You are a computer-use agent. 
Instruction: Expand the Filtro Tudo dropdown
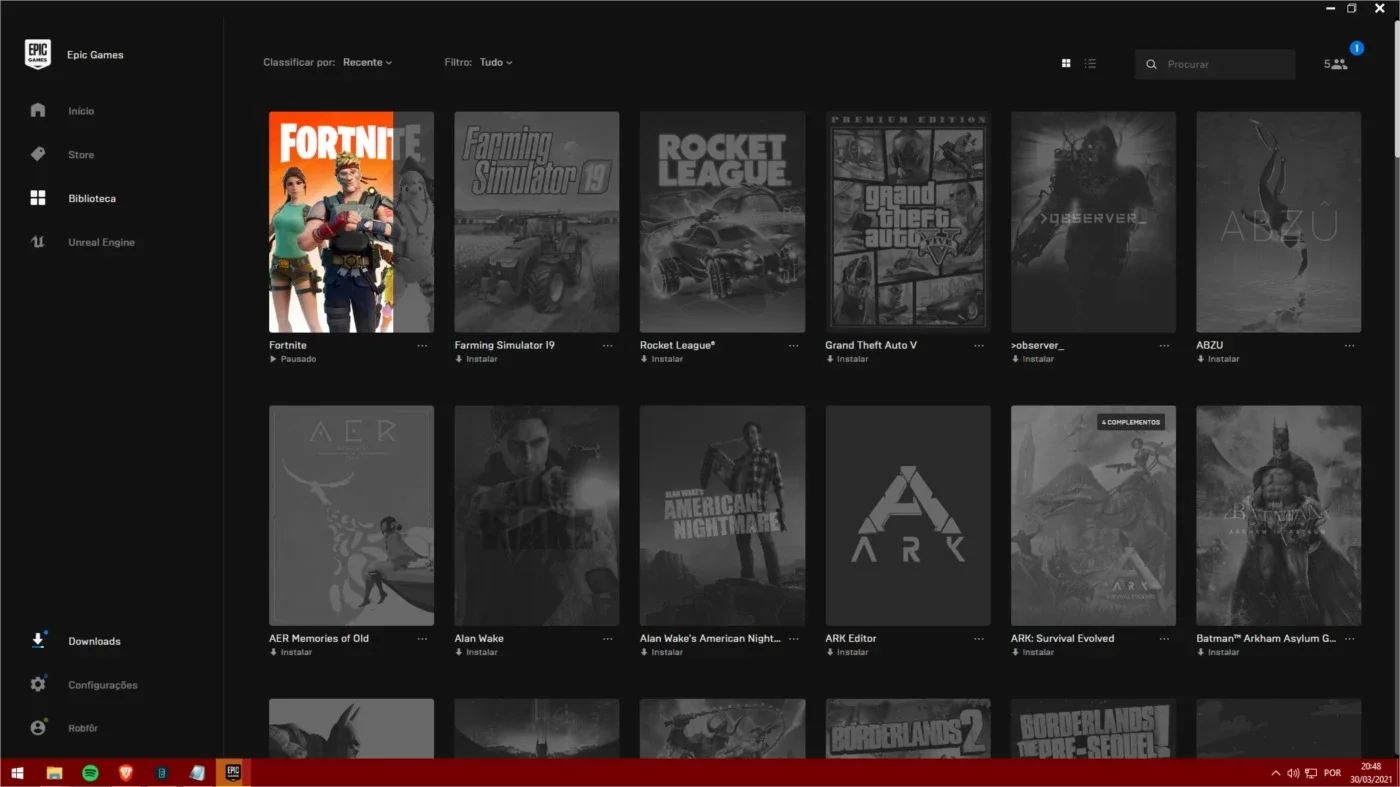point(496,62)
